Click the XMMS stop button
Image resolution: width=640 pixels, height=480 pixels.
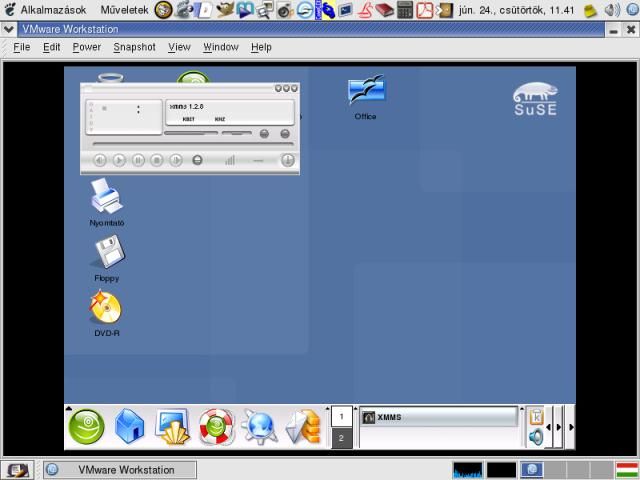pos(157,160)
